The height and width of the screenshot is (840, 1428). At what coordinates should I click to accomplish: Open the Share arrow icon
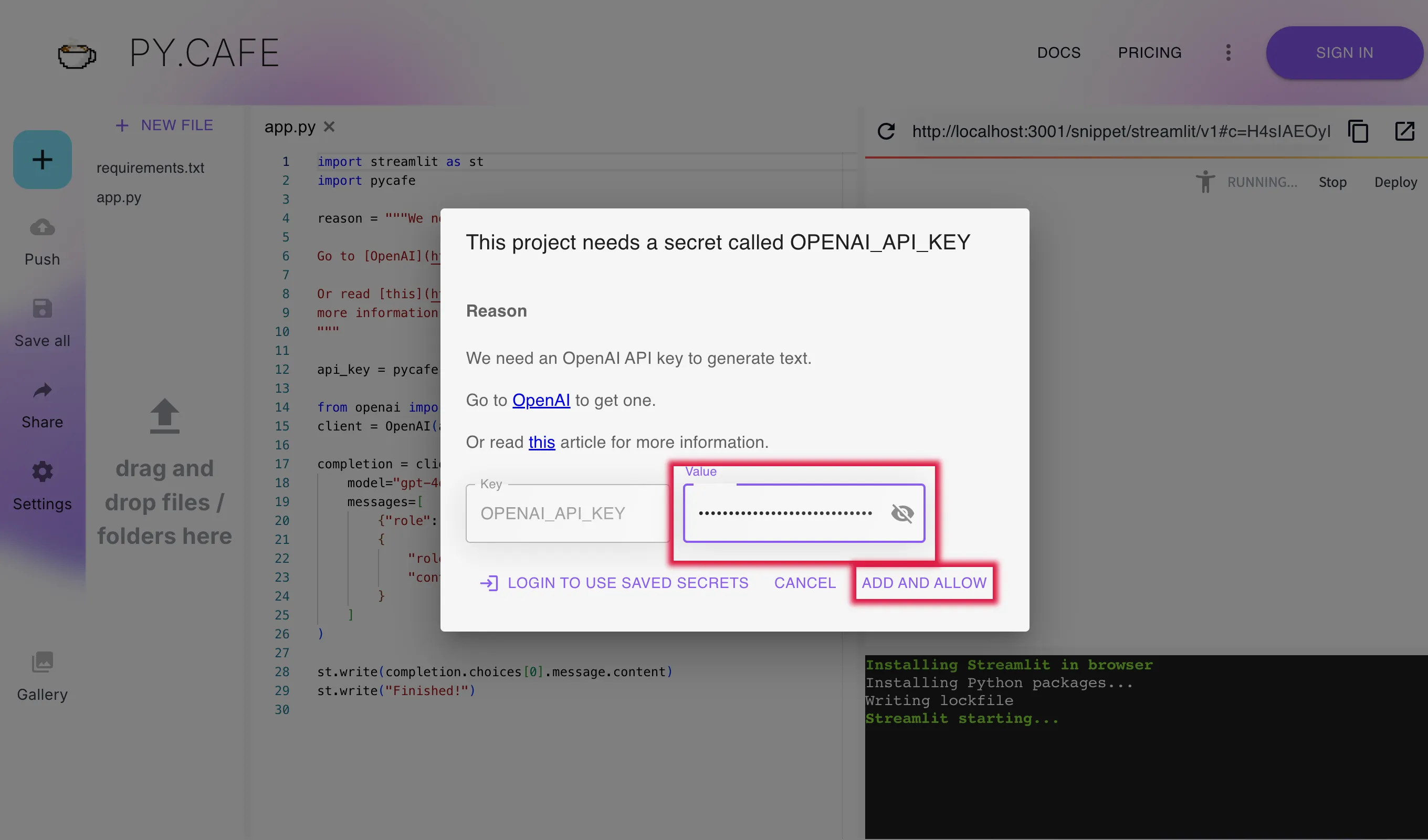[43, 391]
